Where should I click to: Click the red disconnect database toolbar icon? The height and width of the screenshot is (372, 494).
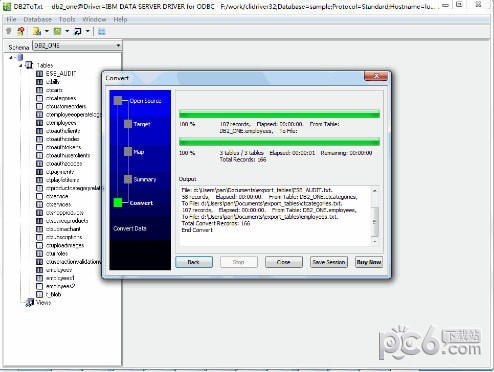(21, 31)
